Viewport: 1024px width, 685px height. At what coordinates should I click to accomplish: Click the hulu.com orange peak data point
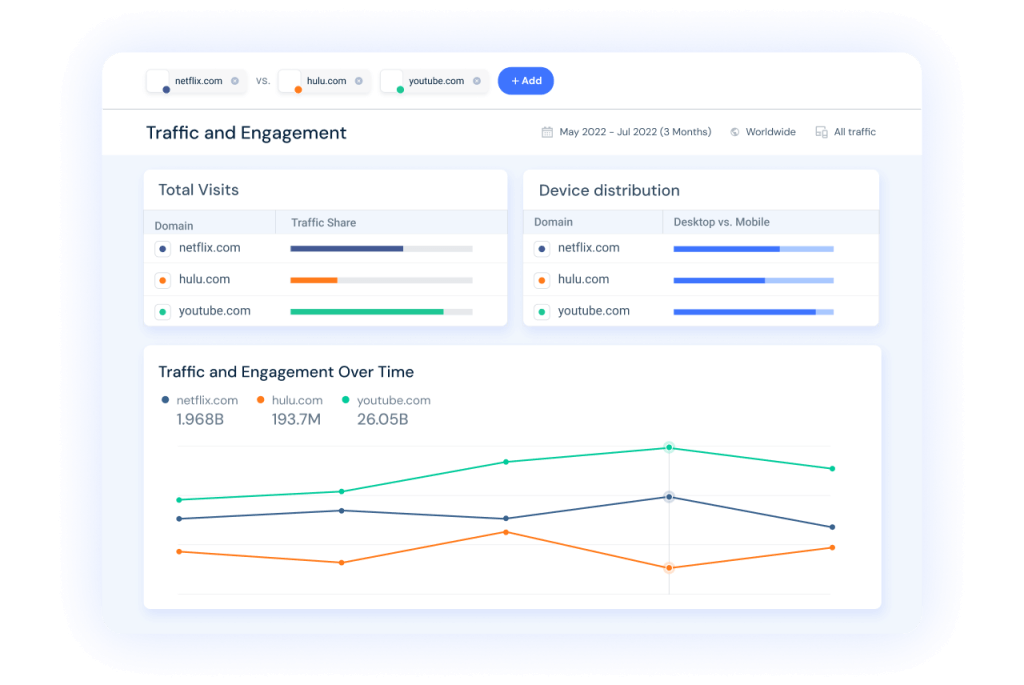pos(506,532)
